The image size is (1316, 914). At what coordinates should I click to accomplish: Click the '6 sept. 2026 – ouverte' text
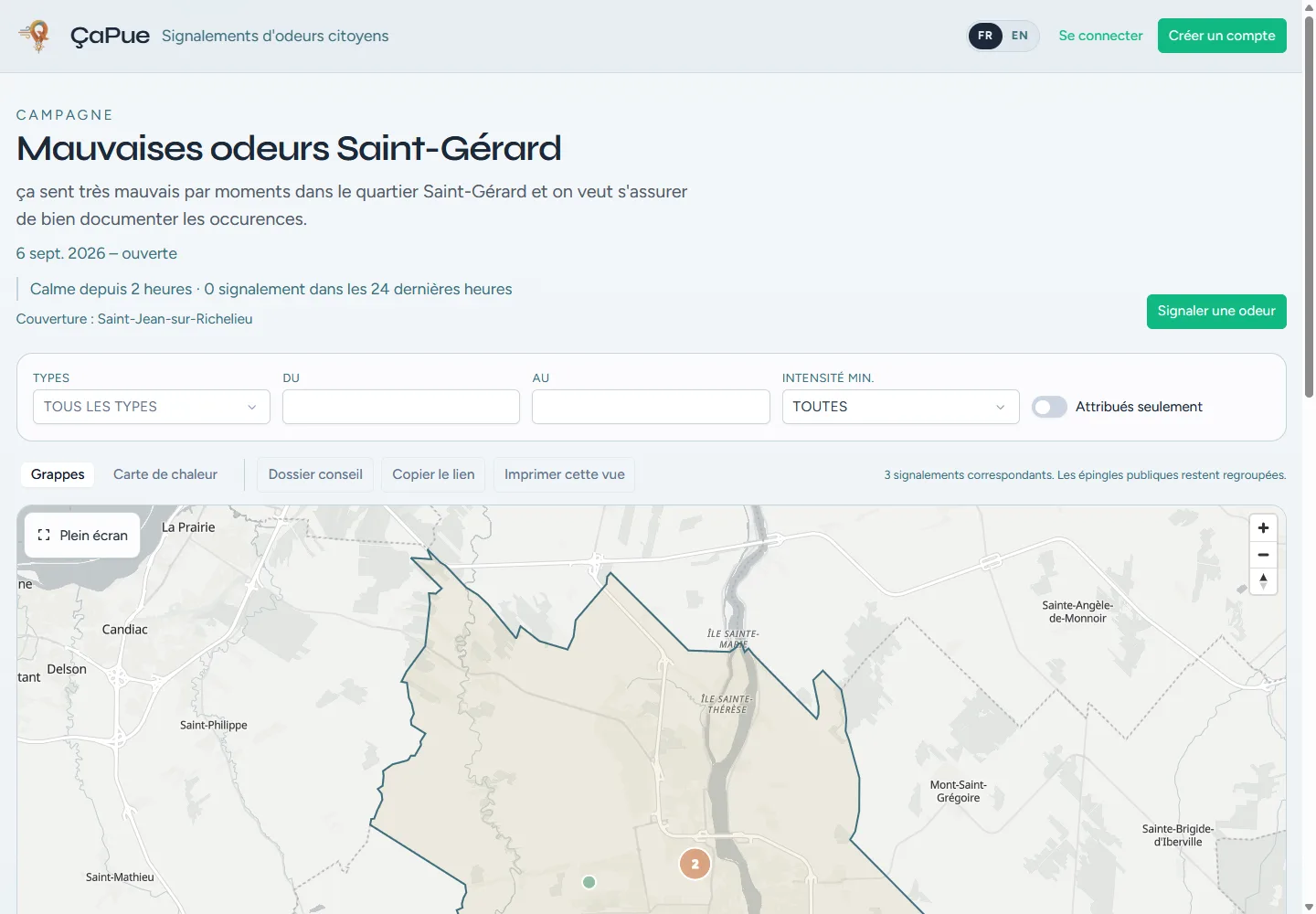tap(97, 253)
